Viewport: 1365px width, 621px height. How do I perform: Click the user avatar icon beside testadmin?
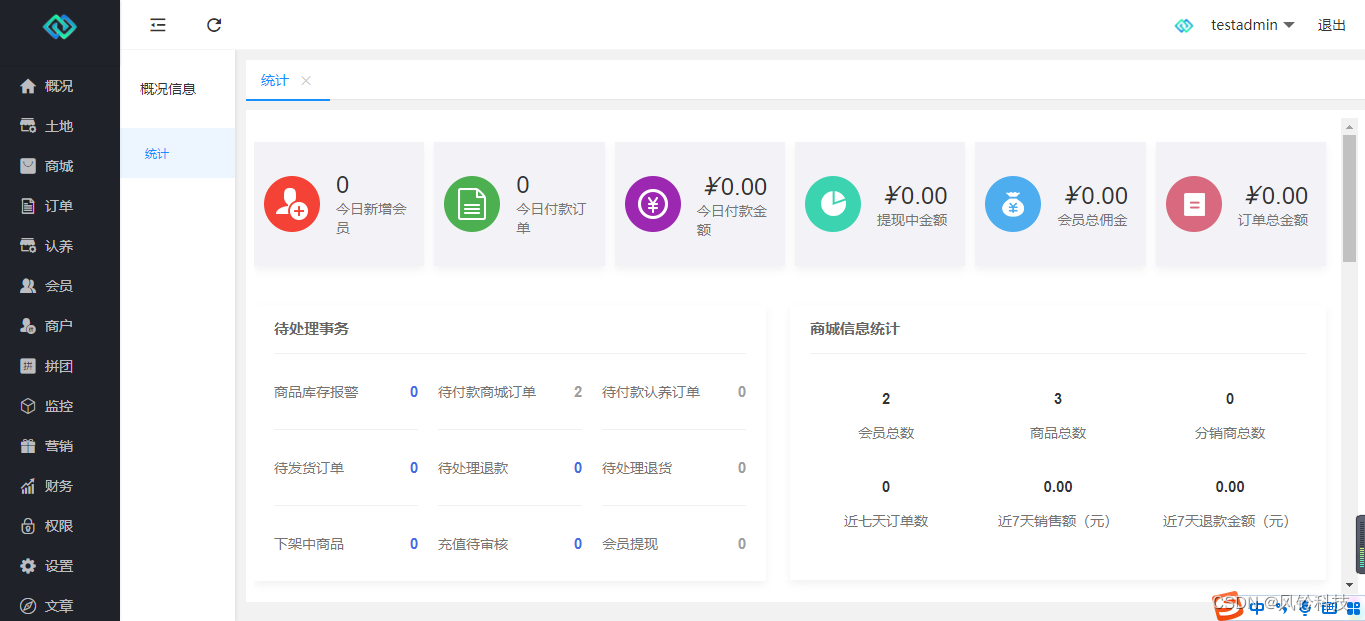(1184, 25)
